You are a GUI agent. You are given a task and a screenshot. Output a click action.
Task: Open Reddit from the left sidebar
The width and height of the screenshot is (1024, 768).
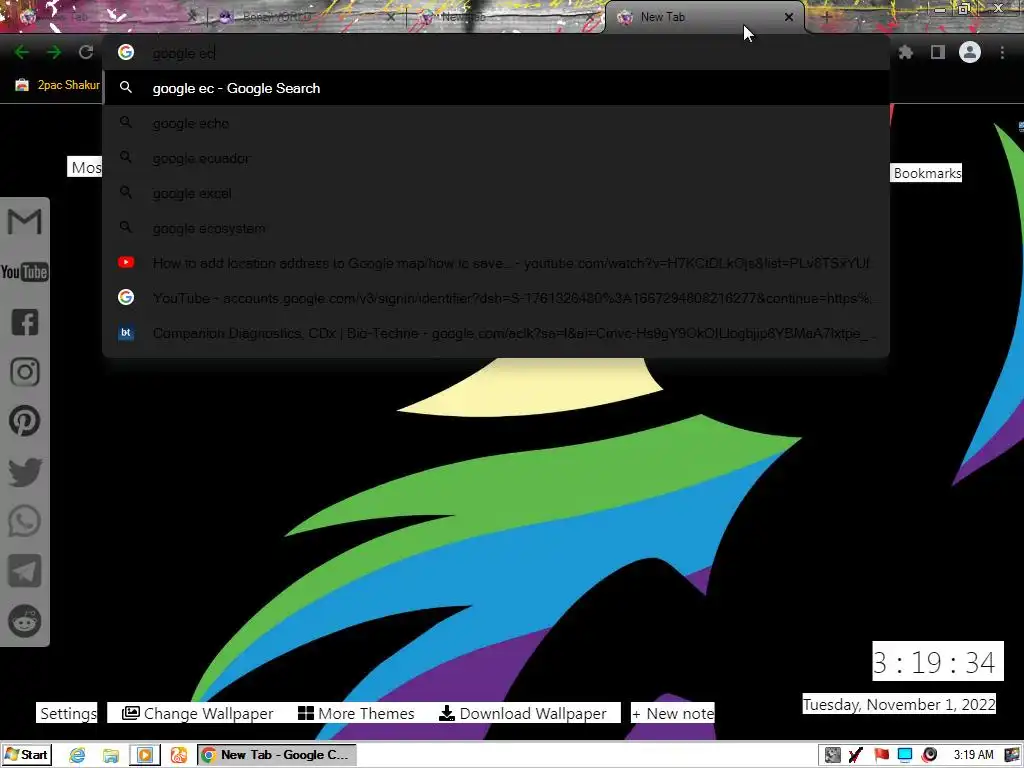click(25, 620)
